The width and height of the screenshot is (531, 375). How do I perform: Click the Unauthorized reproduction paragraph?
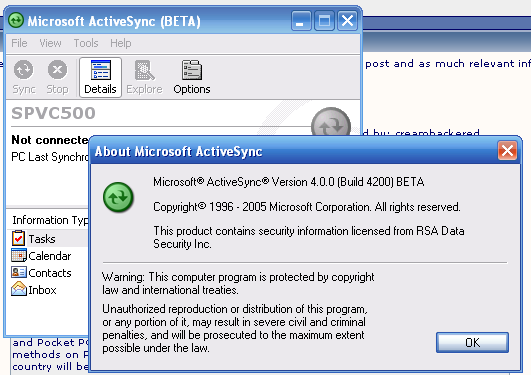point(234,328)
